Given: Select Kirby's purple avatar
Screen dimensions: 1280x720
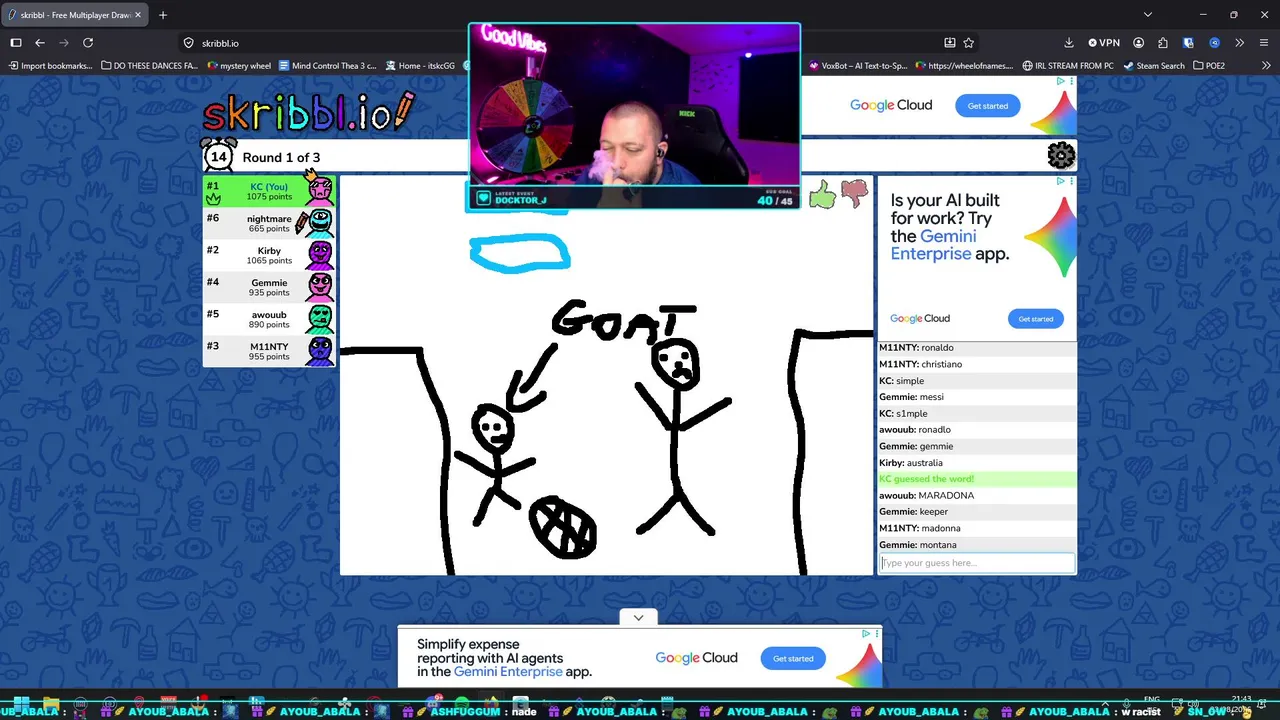Looking at the screenshot, I should [320, 254].
